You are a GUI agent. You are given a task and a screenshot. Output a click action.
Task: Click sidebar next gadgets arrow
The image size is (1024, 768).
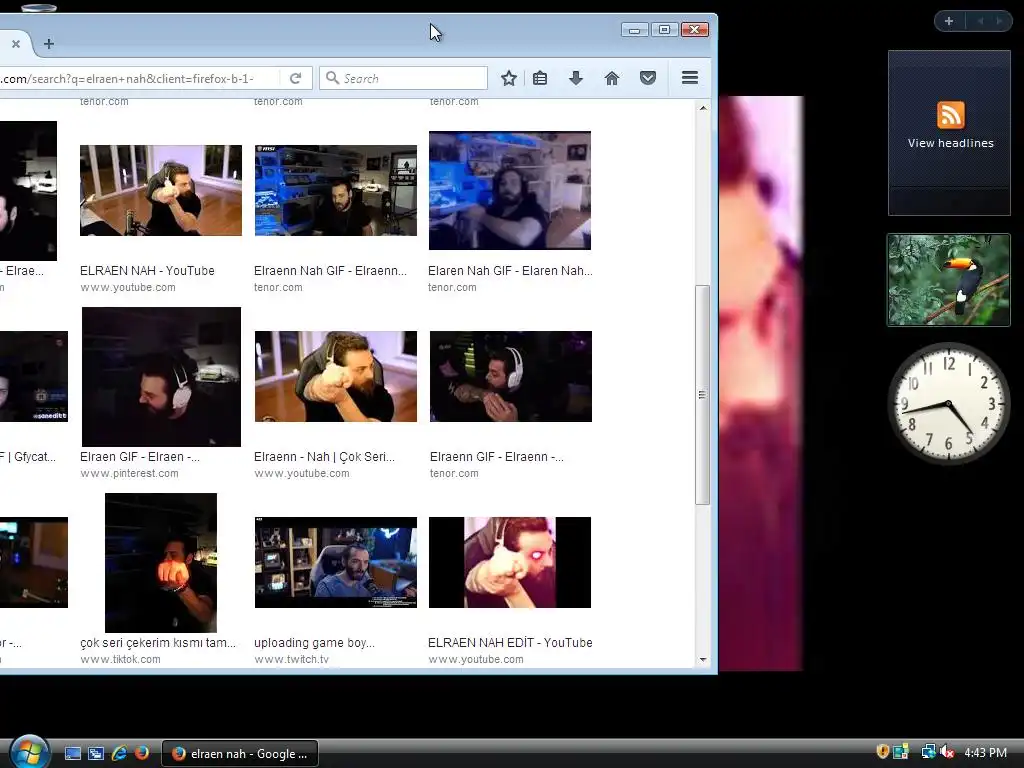[x=999, y=21]
